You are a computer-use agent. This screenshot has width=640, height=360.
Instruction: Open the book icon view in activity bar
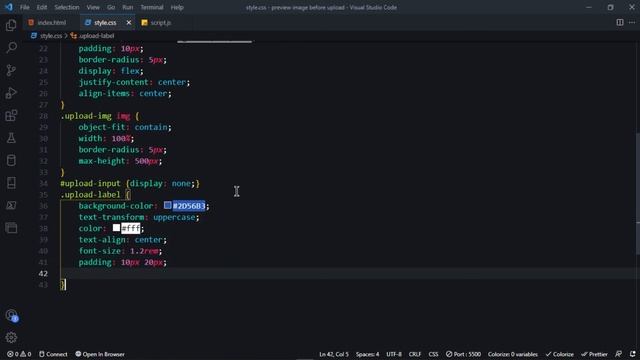tap(11, 183)
